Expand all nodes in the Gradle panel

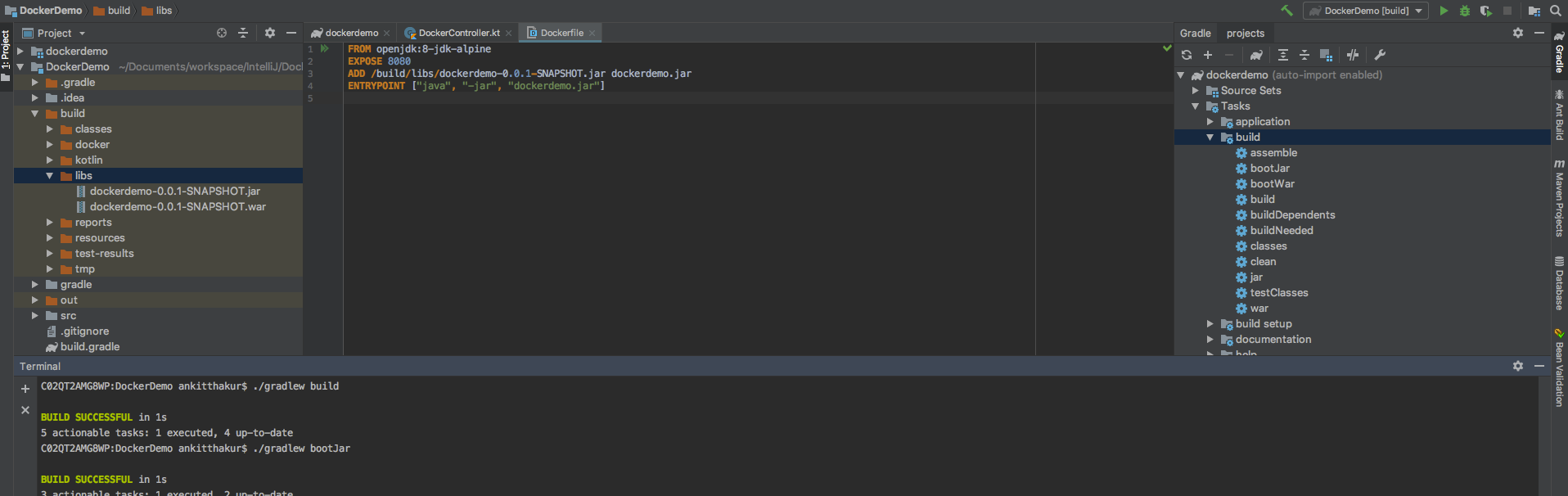click(1283, 55)
